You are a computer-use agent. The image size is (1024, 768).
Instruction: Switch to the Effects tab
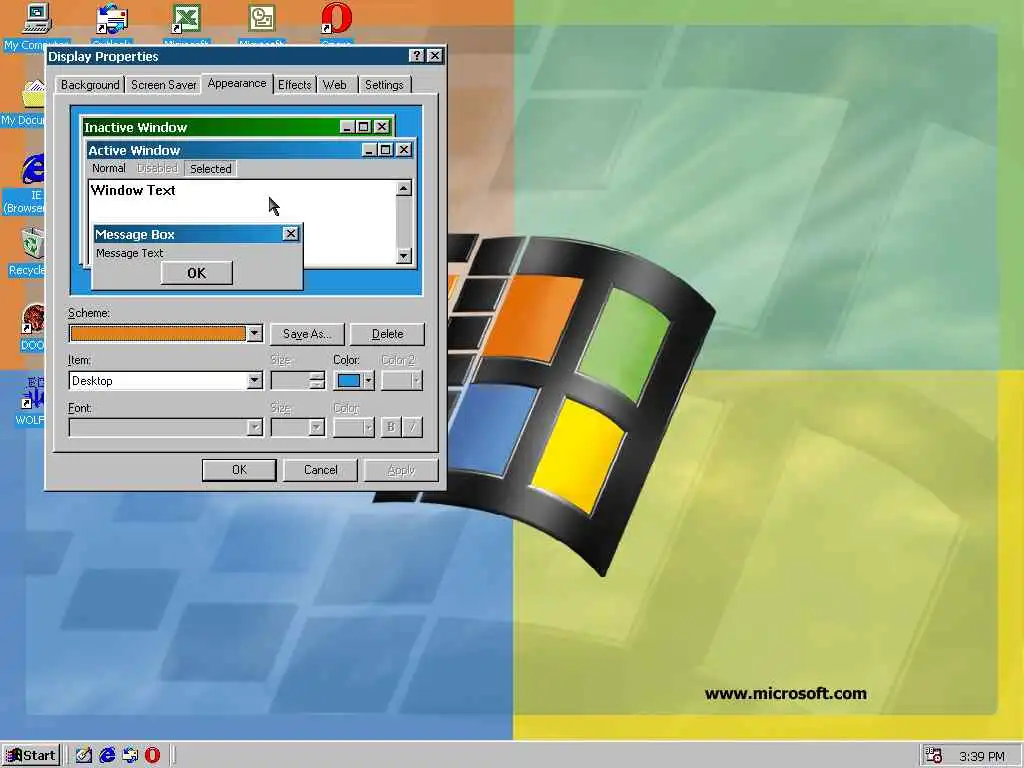click(295, 85)
